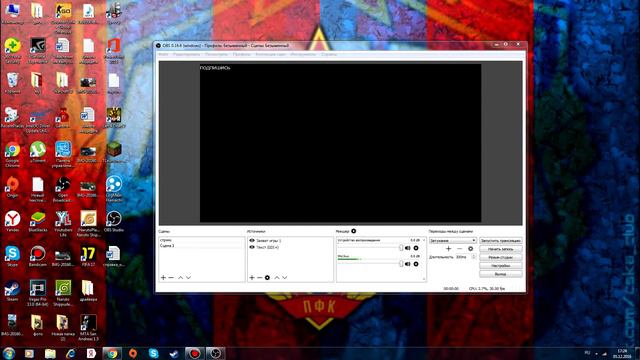The image size is (640, 360).
Task: Open the Minecraft block desktop icon
Action: [114, 153]
